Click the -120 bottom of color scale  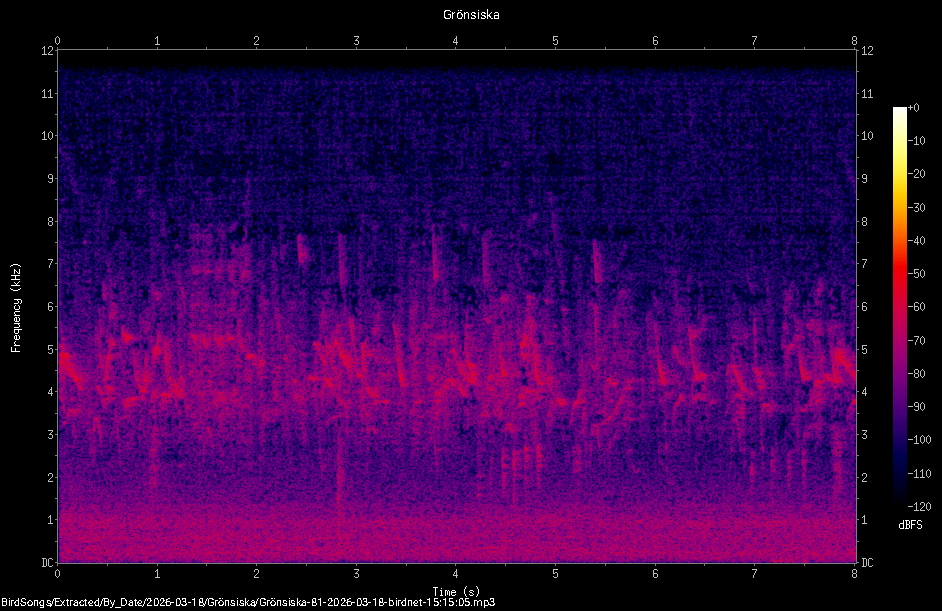pyautogui.click(x=919, y=506)
